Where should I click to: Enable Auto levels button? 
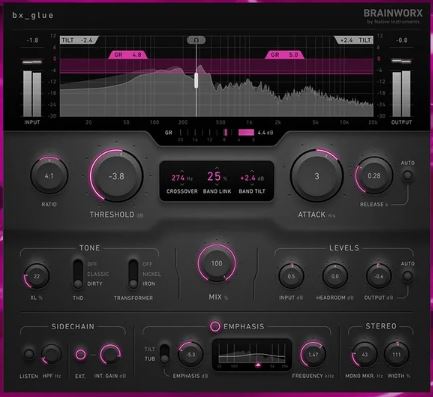pos(407,276)
